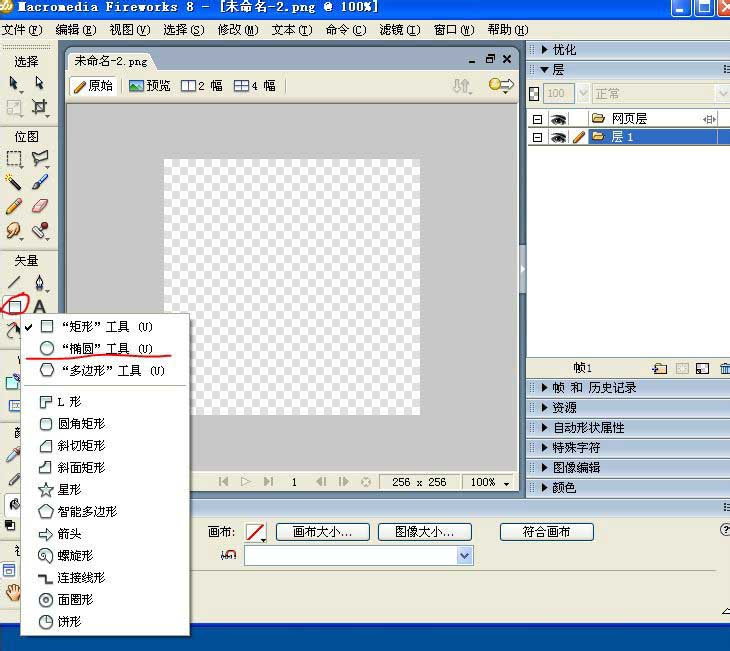Pick the Eraser tool in bitmap section
Screen dimensions: 730x651
pos(40,205)
